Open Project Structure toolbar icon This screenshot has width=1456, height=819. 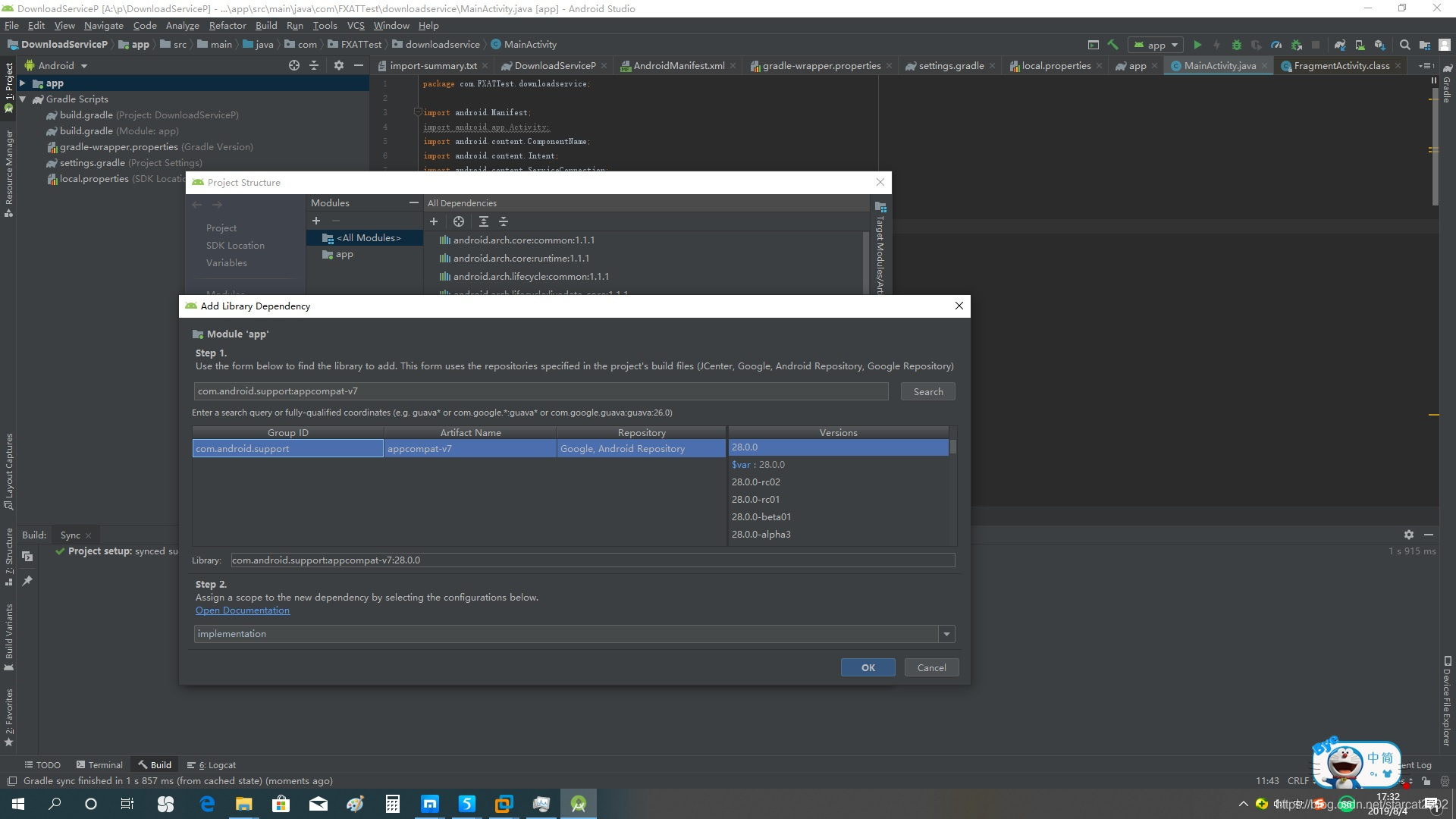click(x=1425, y=45)
